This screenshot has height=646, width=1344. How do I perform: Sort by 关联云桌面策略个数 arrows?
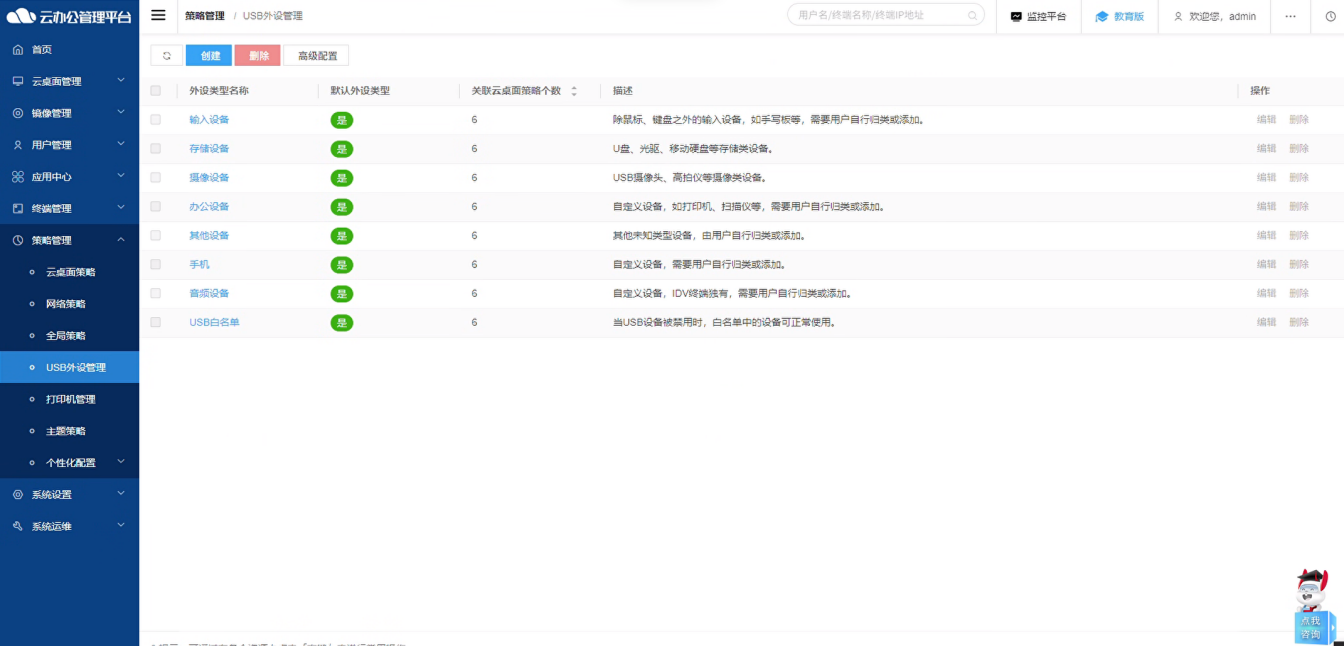click(574, 91)
